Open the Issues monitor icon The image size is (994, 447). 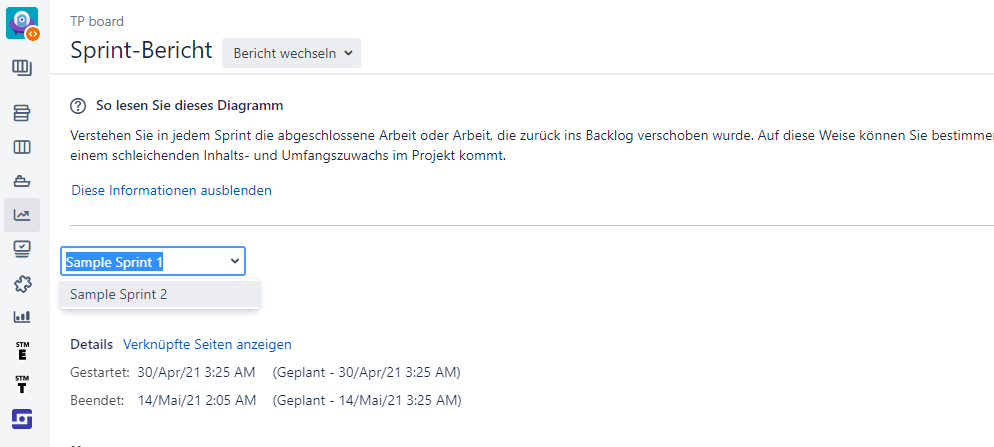click(22, 249)
